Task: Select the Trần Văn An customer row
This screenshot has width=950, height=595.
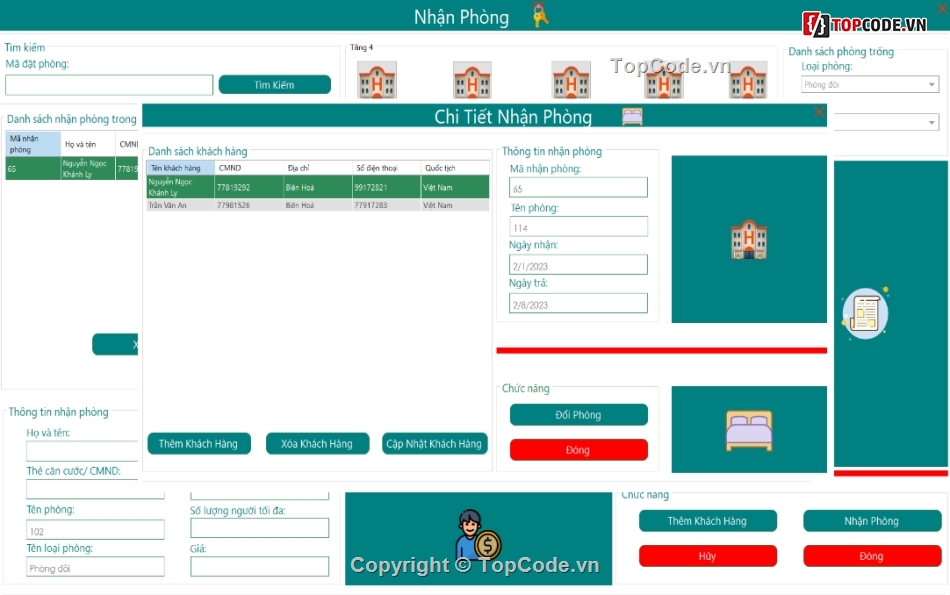Action: click(317, 205)
